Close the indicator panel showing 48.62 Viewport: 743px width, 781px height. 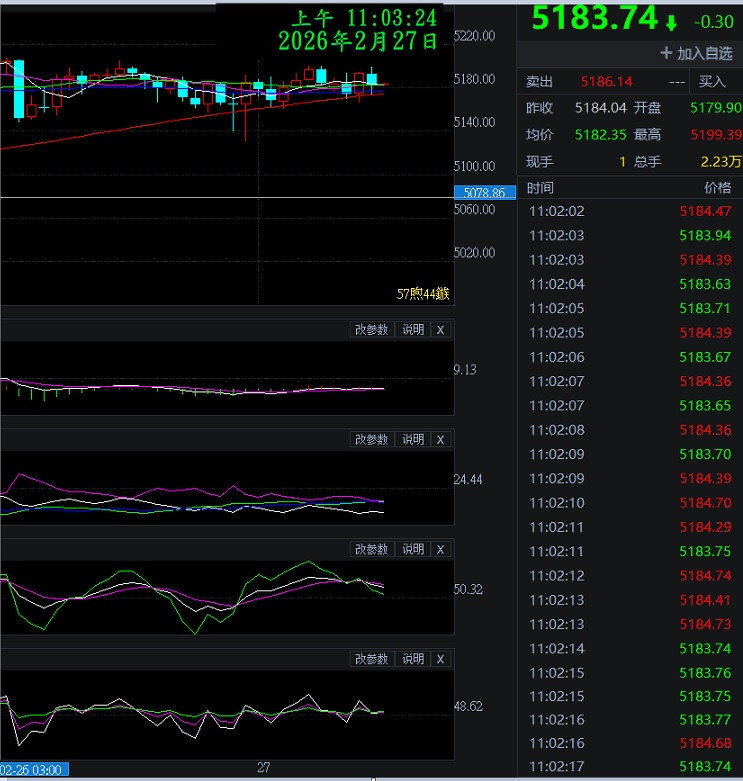pos(441,660)
